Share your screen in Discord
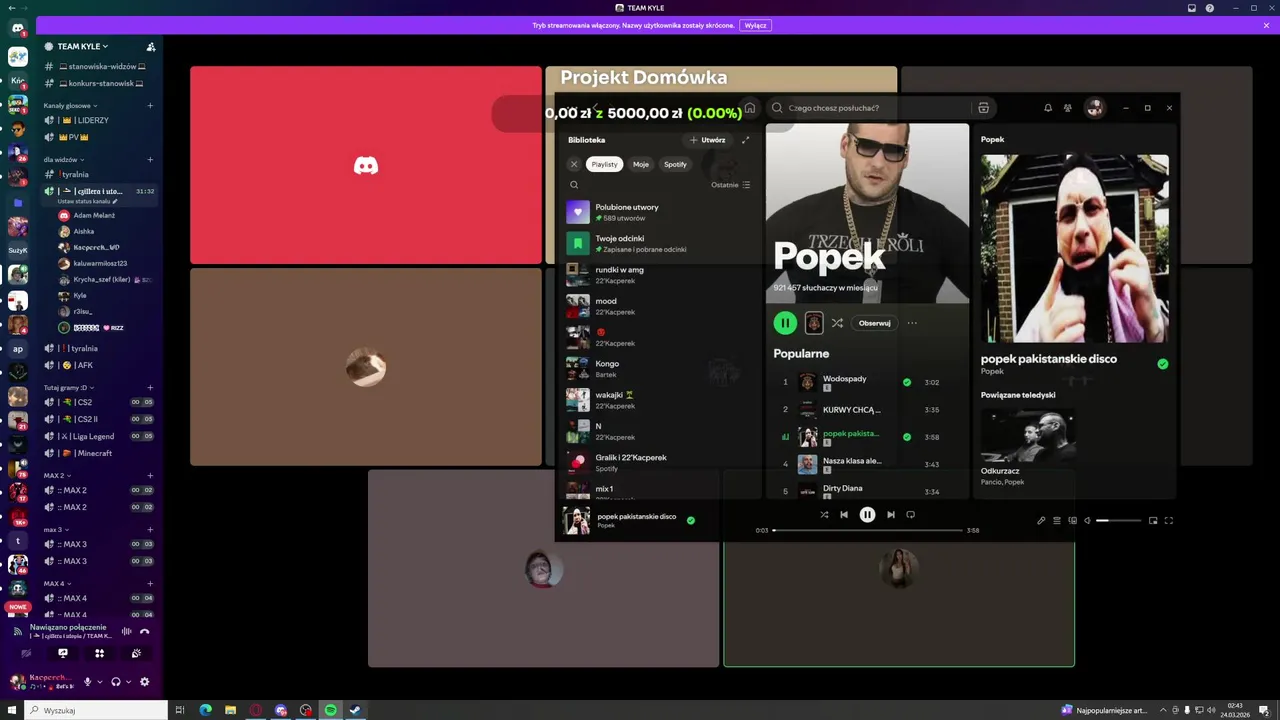1280x720 pixels. point(63,653)
